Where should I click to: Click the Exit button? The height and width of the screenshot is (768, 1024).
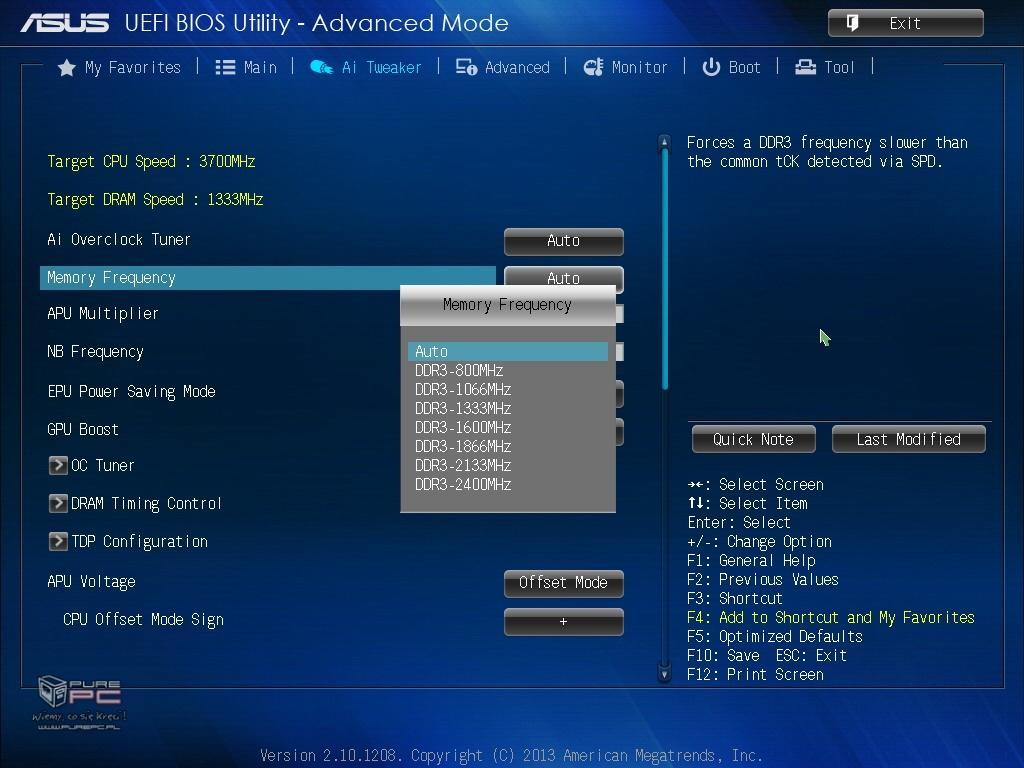pos(905,24)
